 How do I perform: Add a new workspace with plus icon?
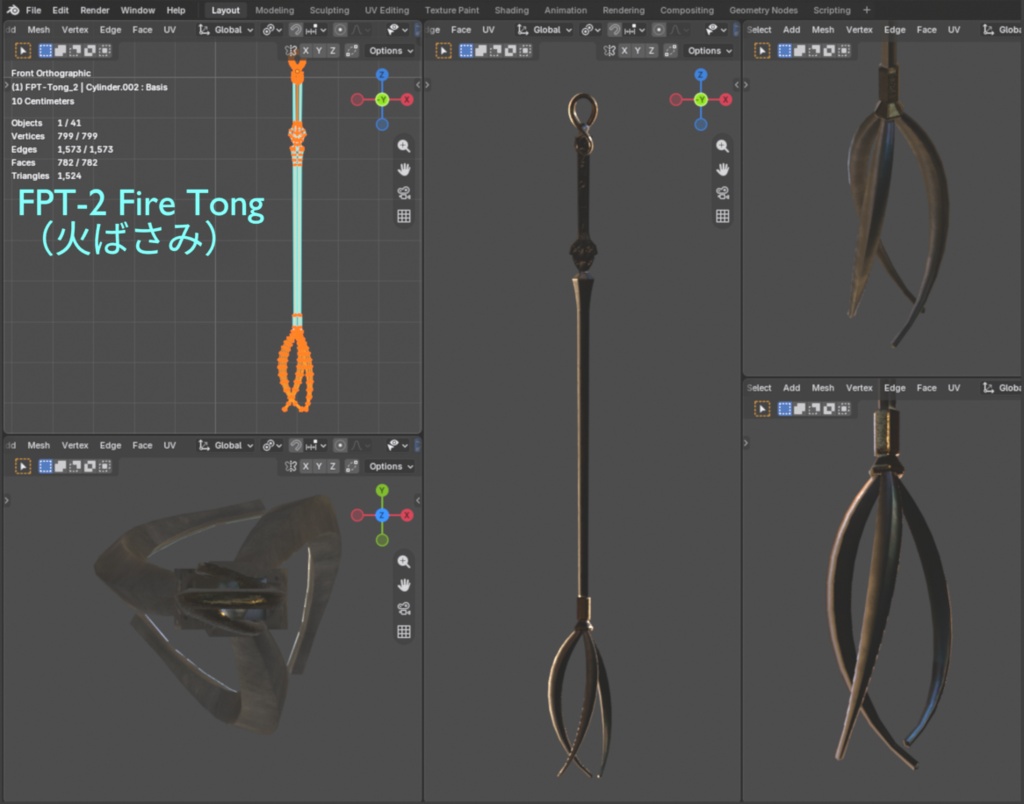[x=867, y=10]
